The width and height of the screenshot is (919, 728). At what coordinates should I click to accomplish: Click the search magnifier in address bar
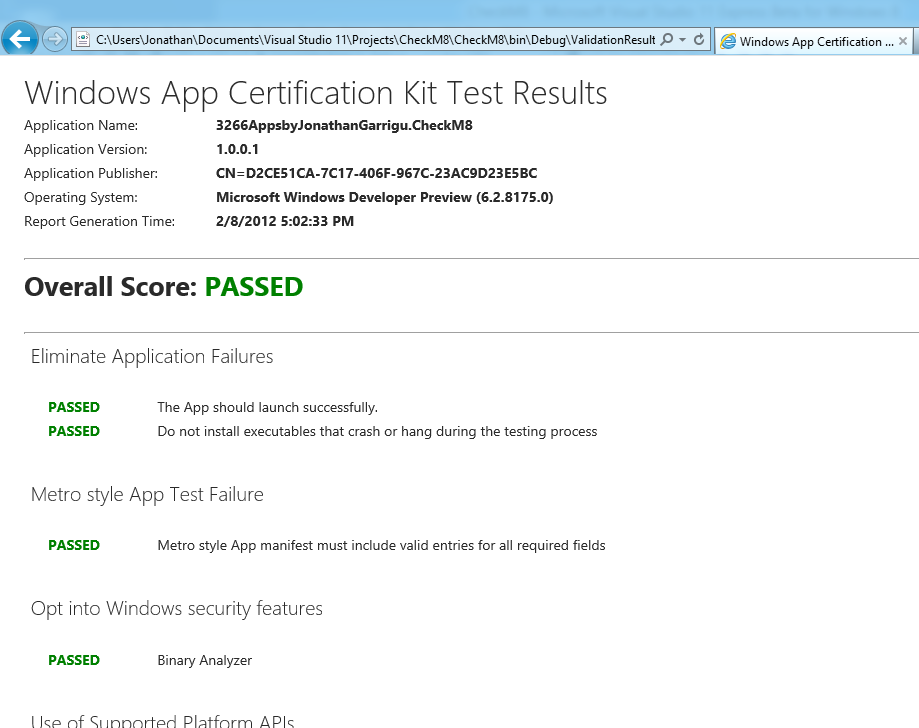666,40
